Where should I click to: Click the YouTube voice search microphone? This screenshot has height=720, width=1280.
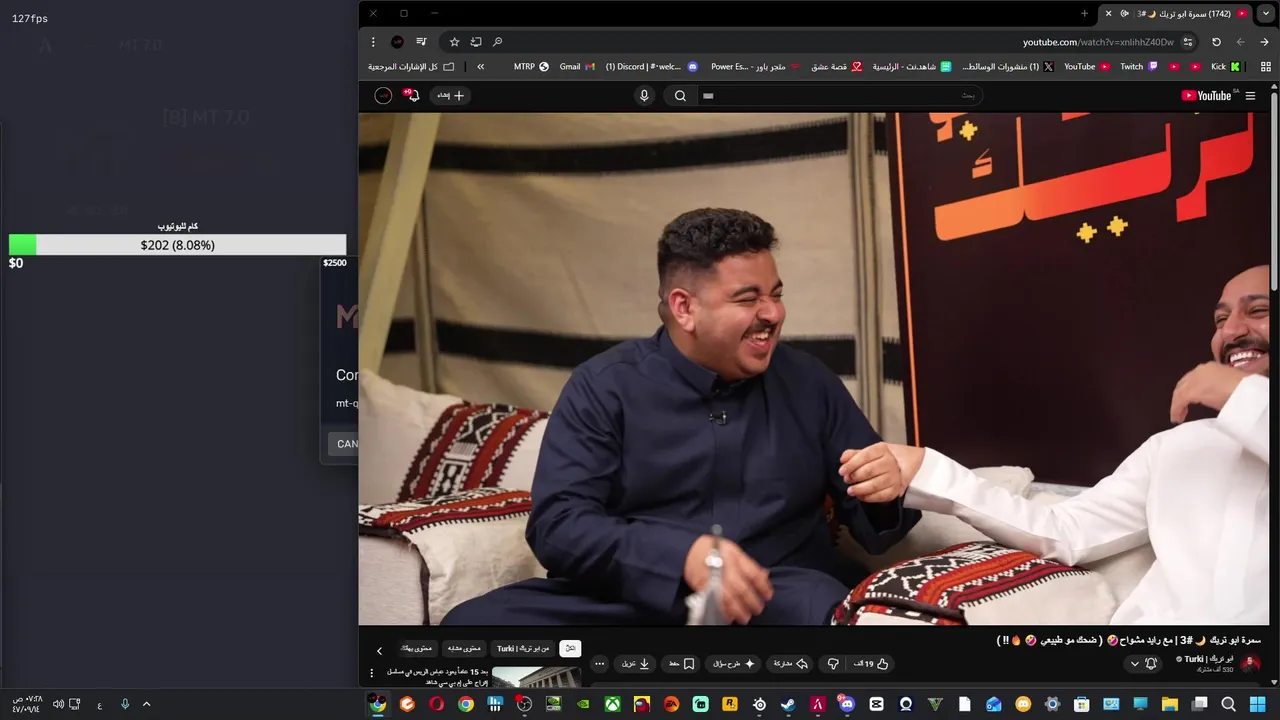644,96
